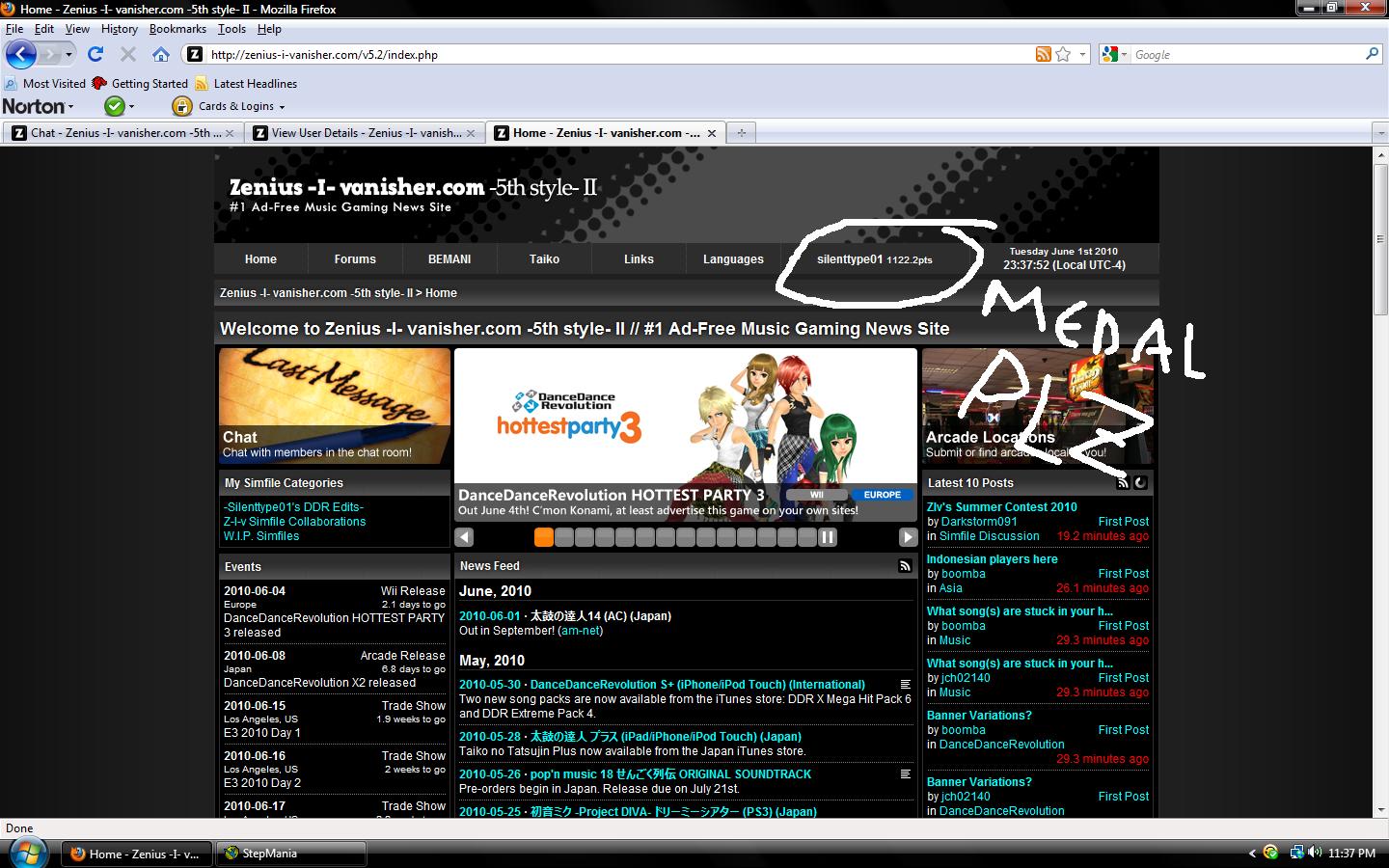Open the Bookmarks menu
The image size is (1389, 868).
tap(177, 29)
